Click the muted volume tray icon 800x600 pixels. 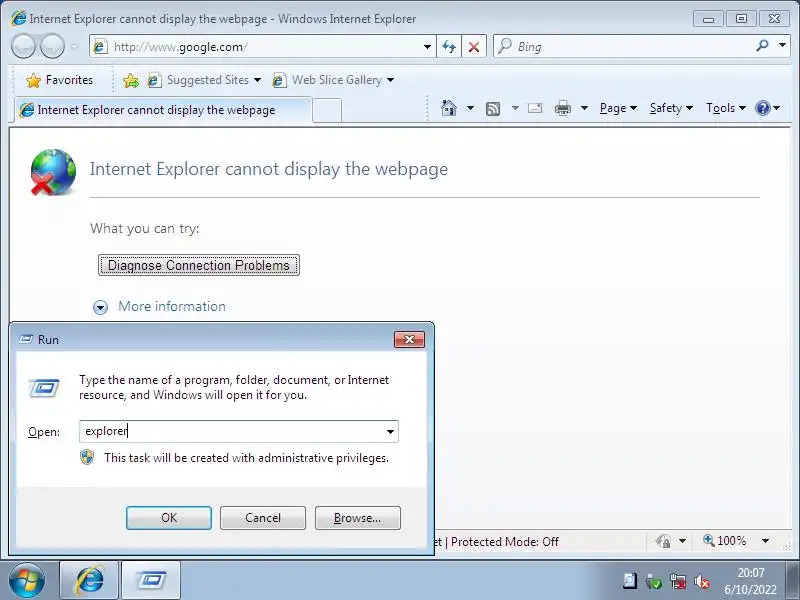tap(703, 581)
